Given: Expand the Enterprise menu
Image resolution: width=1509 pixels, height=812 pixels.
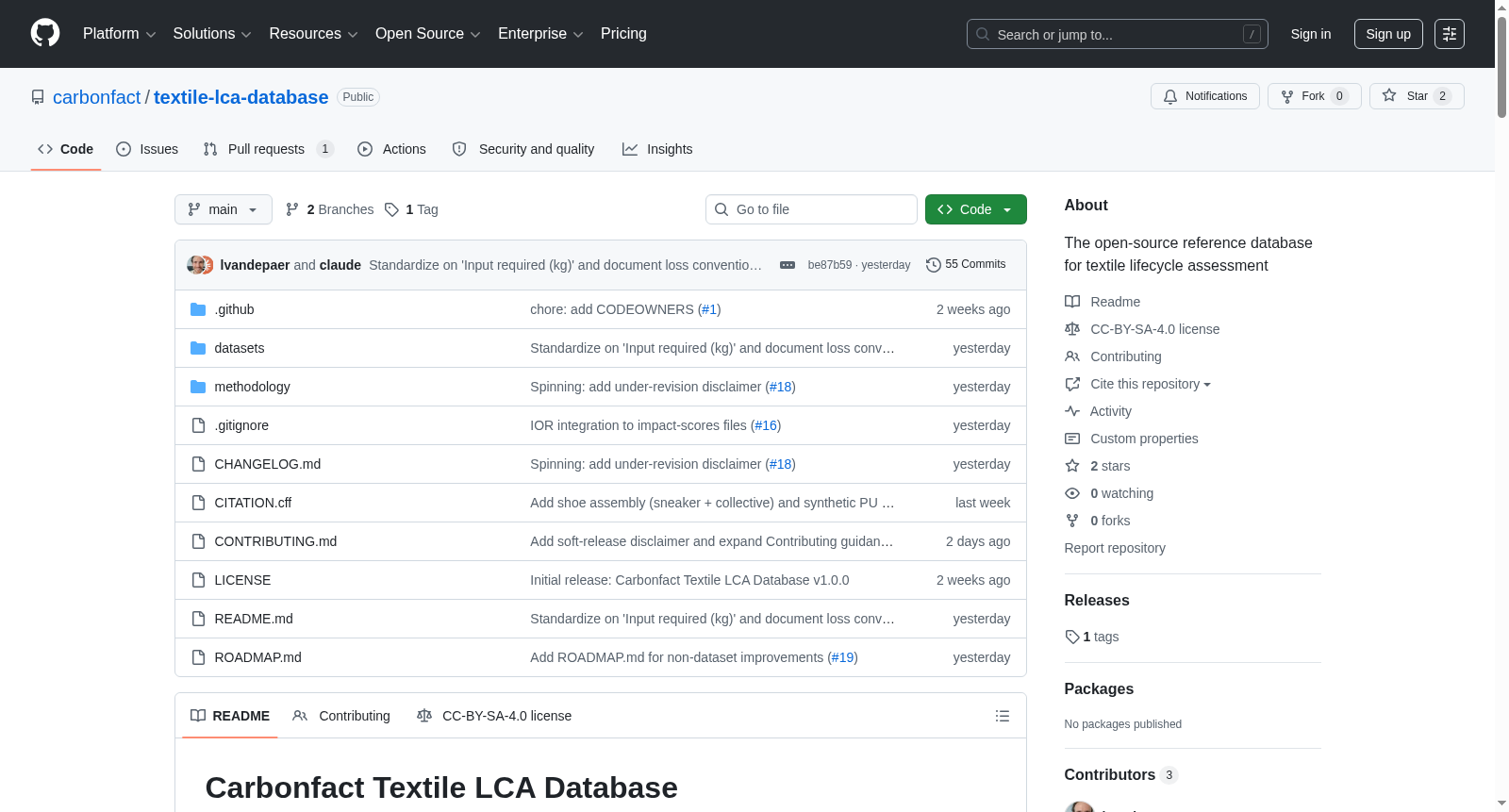Looking at the screenshot, I should click(540, 34).
